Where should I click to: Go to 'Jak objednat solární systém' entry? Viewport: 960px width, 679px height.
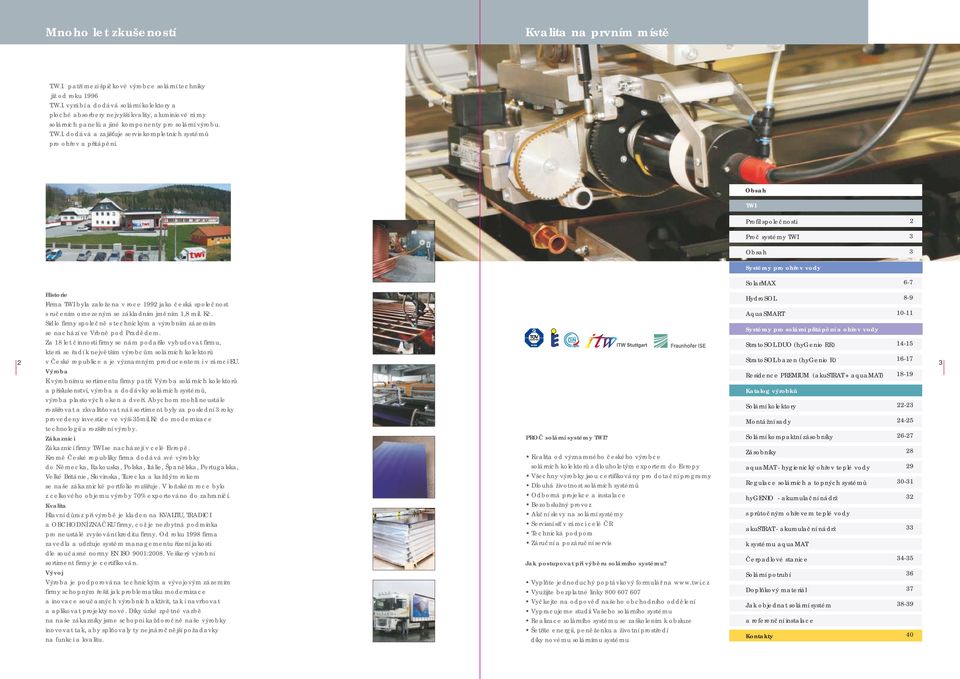tap(825, 605)
